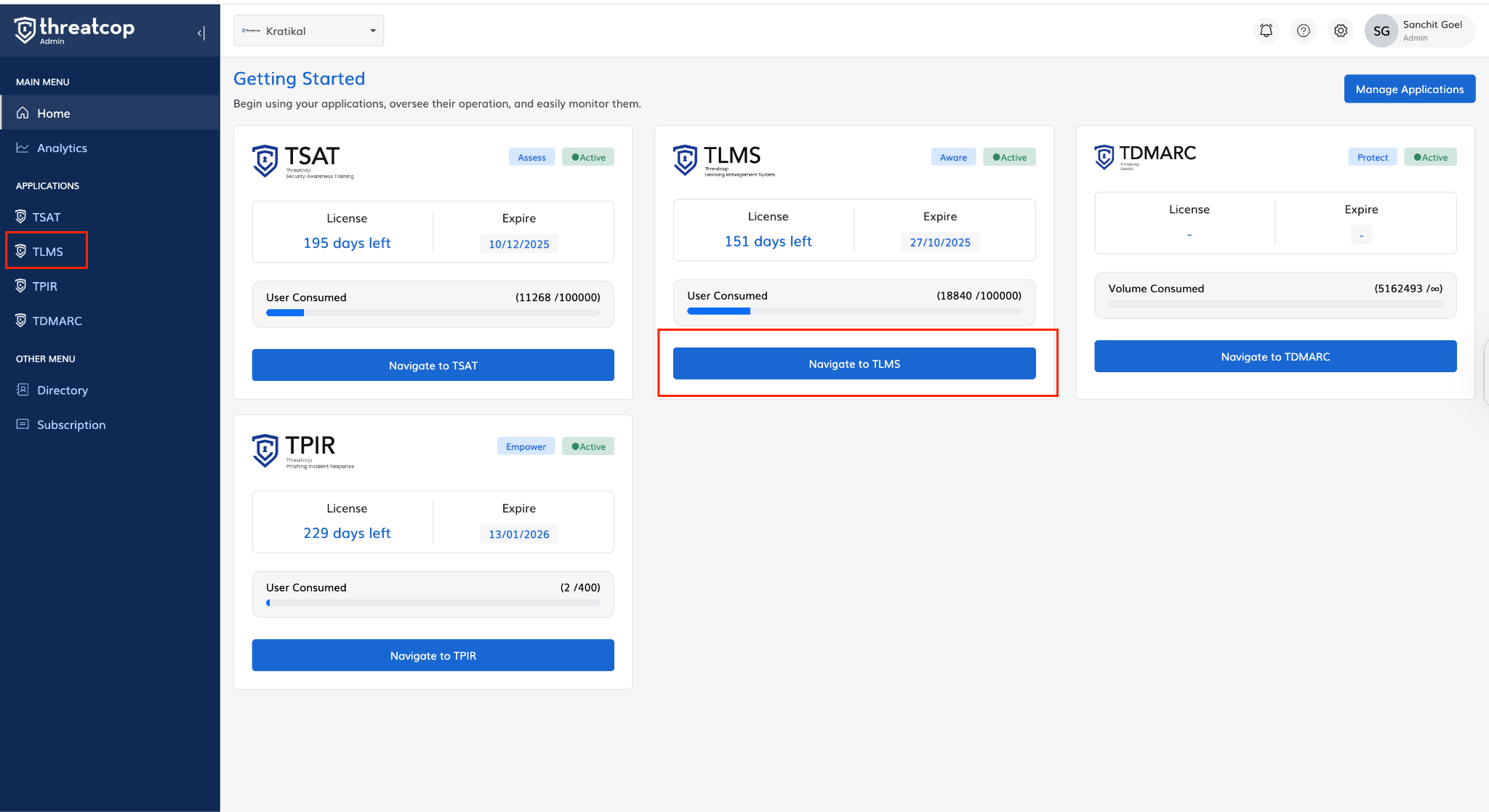Click the Protect tag on TDMARC card

point(1373,157)
